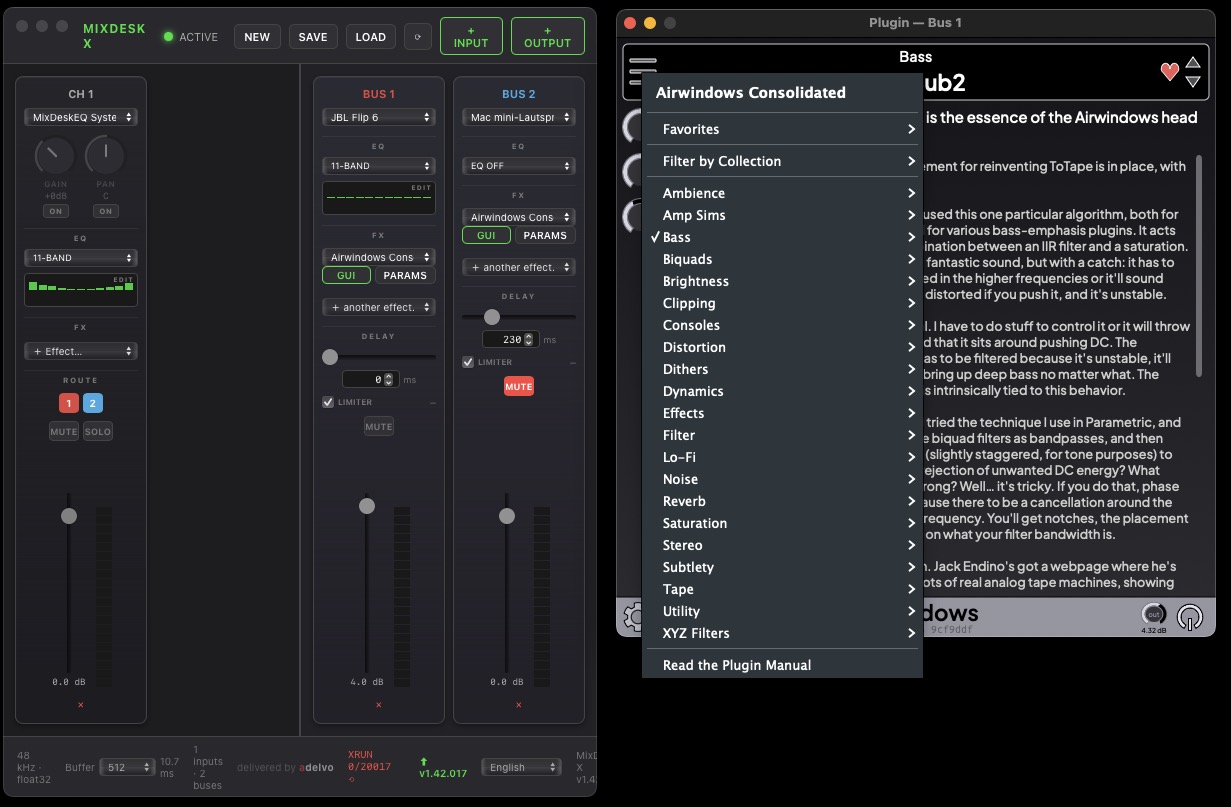The image size is (1231, 807).
Task: Reset the XRUN counter using the red icon
Action: tap(351, 779)
